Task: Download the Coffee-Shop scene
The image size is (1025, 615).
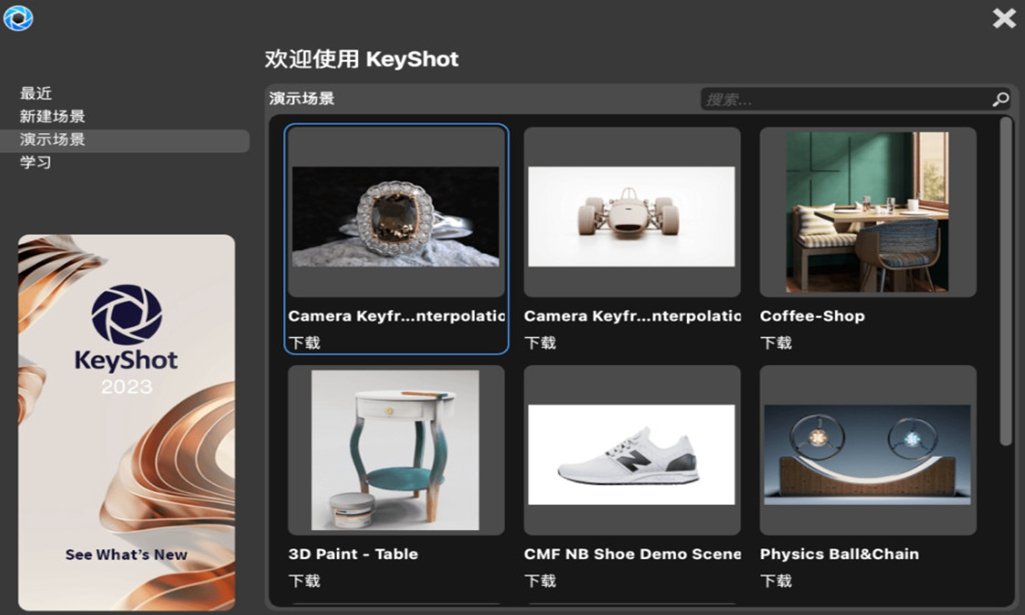Action: coord(777,342)
